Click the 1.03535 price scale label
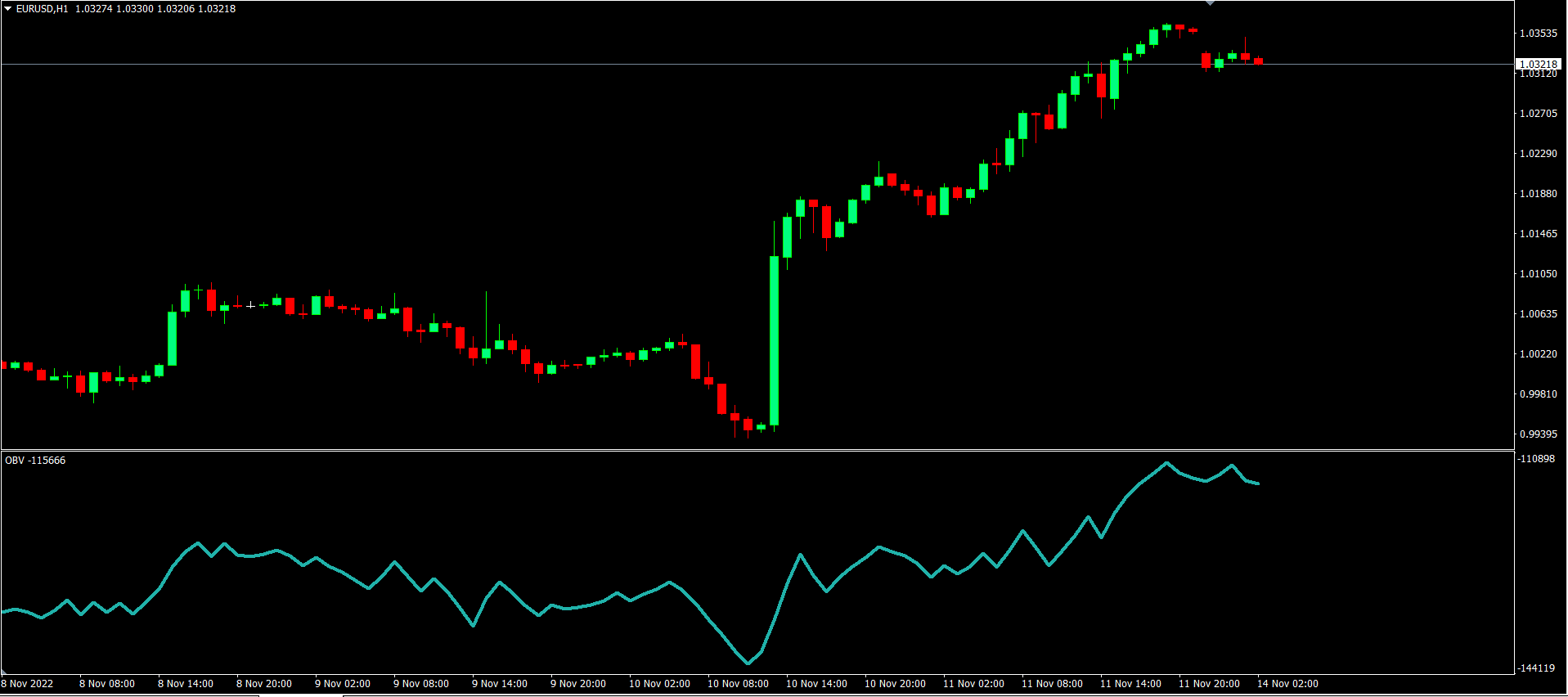1568x697 pixels. 1539,34
